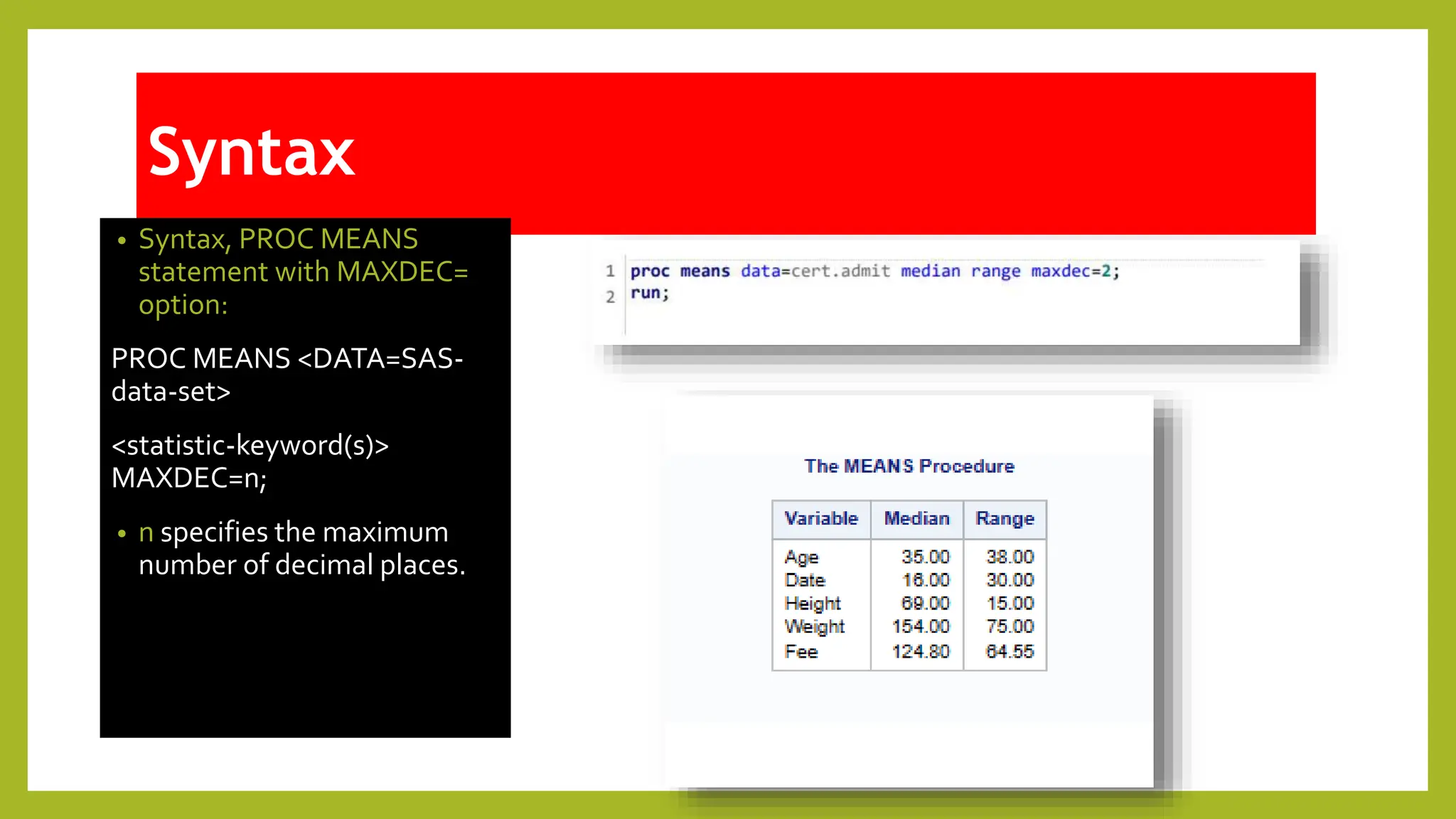Click line number 2 in code editor

pyautogui.click(x=610, y=296)
